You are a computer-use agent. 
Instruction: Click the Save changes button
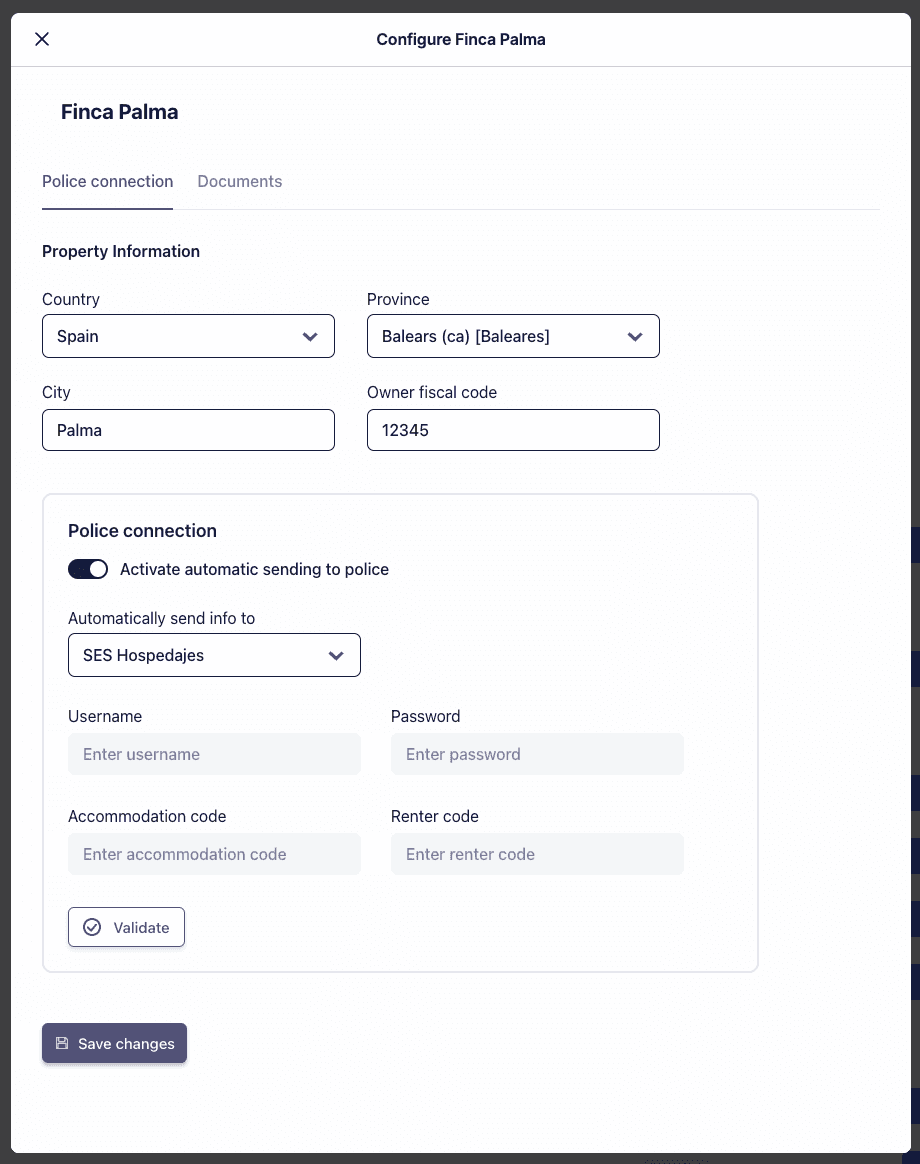114,1043
